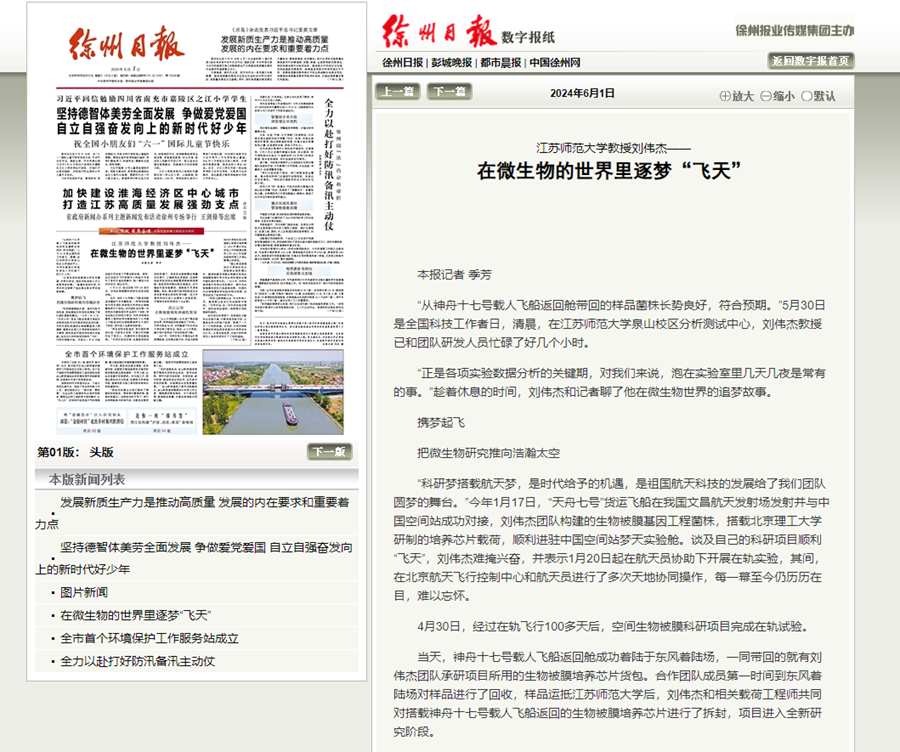Screen dimensions: 900x752
Task: Open 全力以赴打好防汛备汛主动仗 list link
Action: [137, 661]
